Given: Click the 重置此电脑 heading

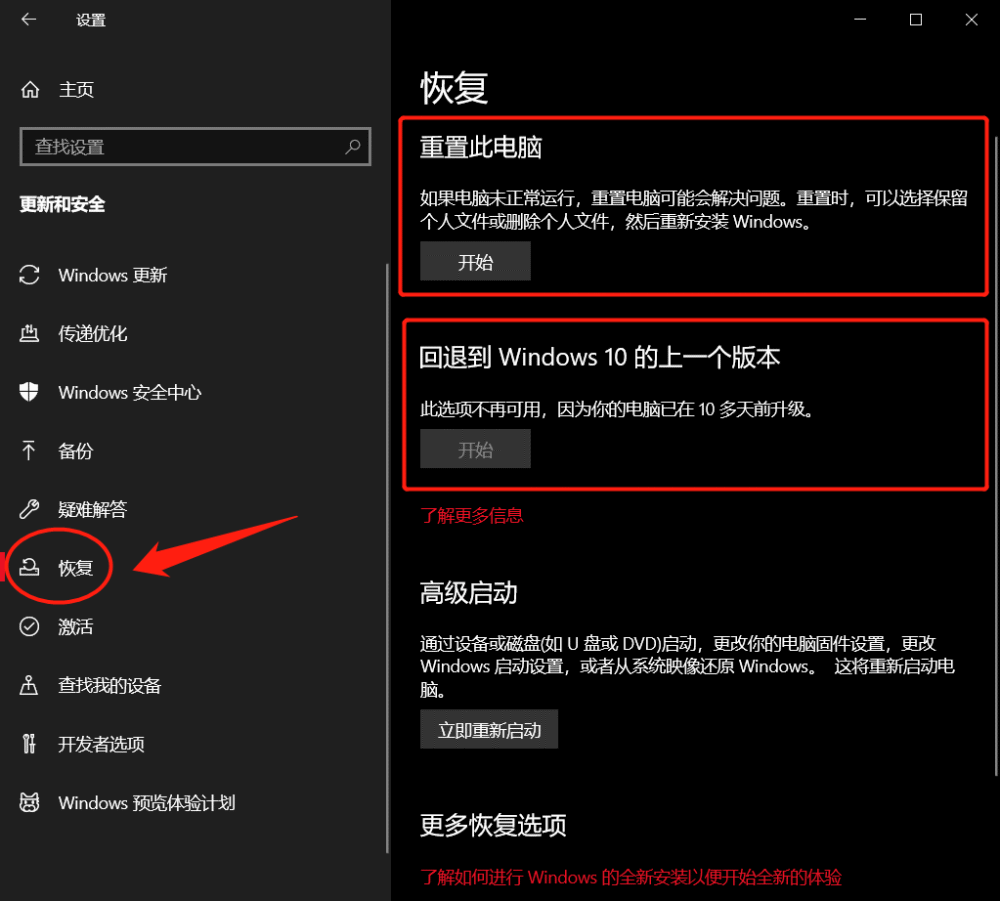Looking at the screenshot, I should pos(481,147).
